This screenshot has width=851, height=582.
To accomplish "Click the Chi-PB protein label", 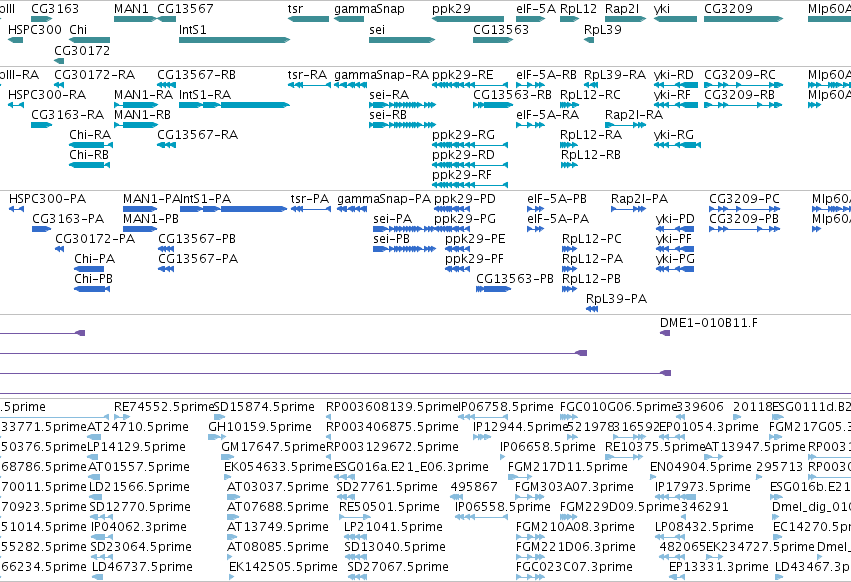I will (93, 279).
